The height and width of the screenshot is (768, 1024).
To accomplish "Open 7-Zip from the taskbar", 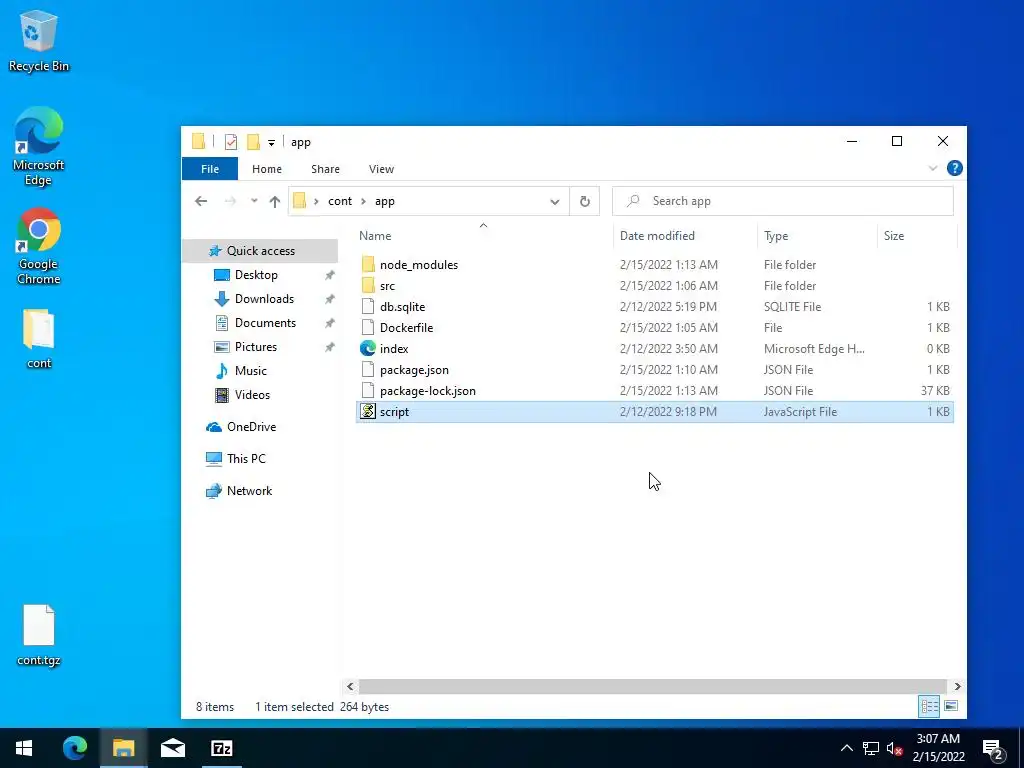I will click(221, 748).
